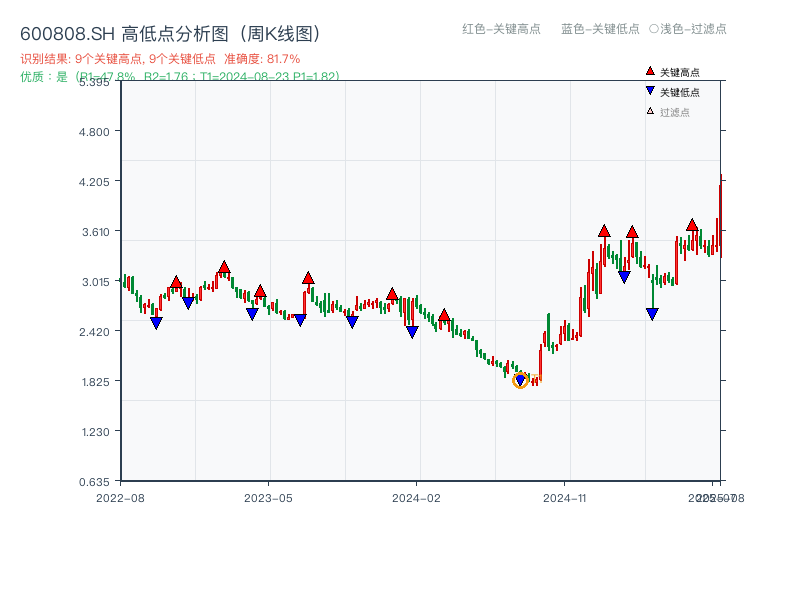Click the leftmost red key-high marker
Screen dimensions: 800x600
(176, 283)
